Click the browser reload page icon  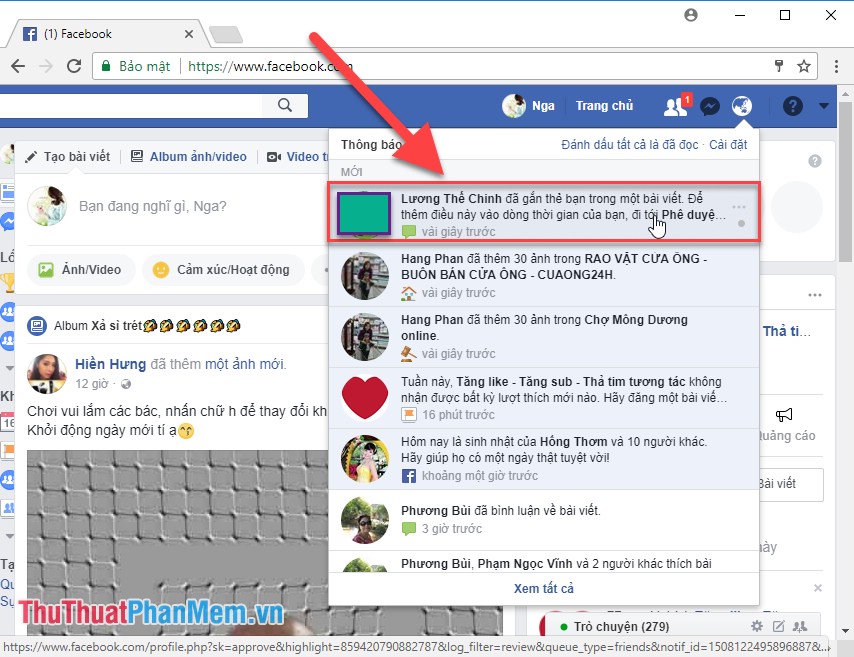74,65
